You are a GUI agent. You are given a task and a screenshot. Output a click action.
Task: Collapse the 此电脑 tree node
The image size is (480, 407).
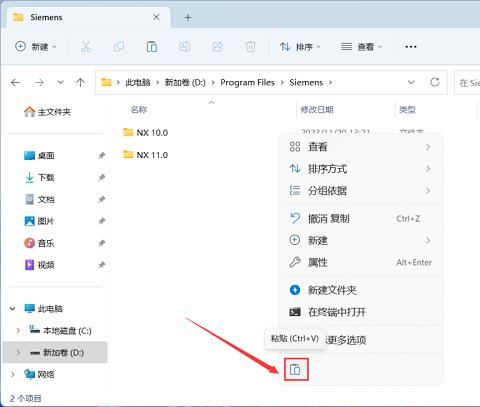click(x=12, y=309)
